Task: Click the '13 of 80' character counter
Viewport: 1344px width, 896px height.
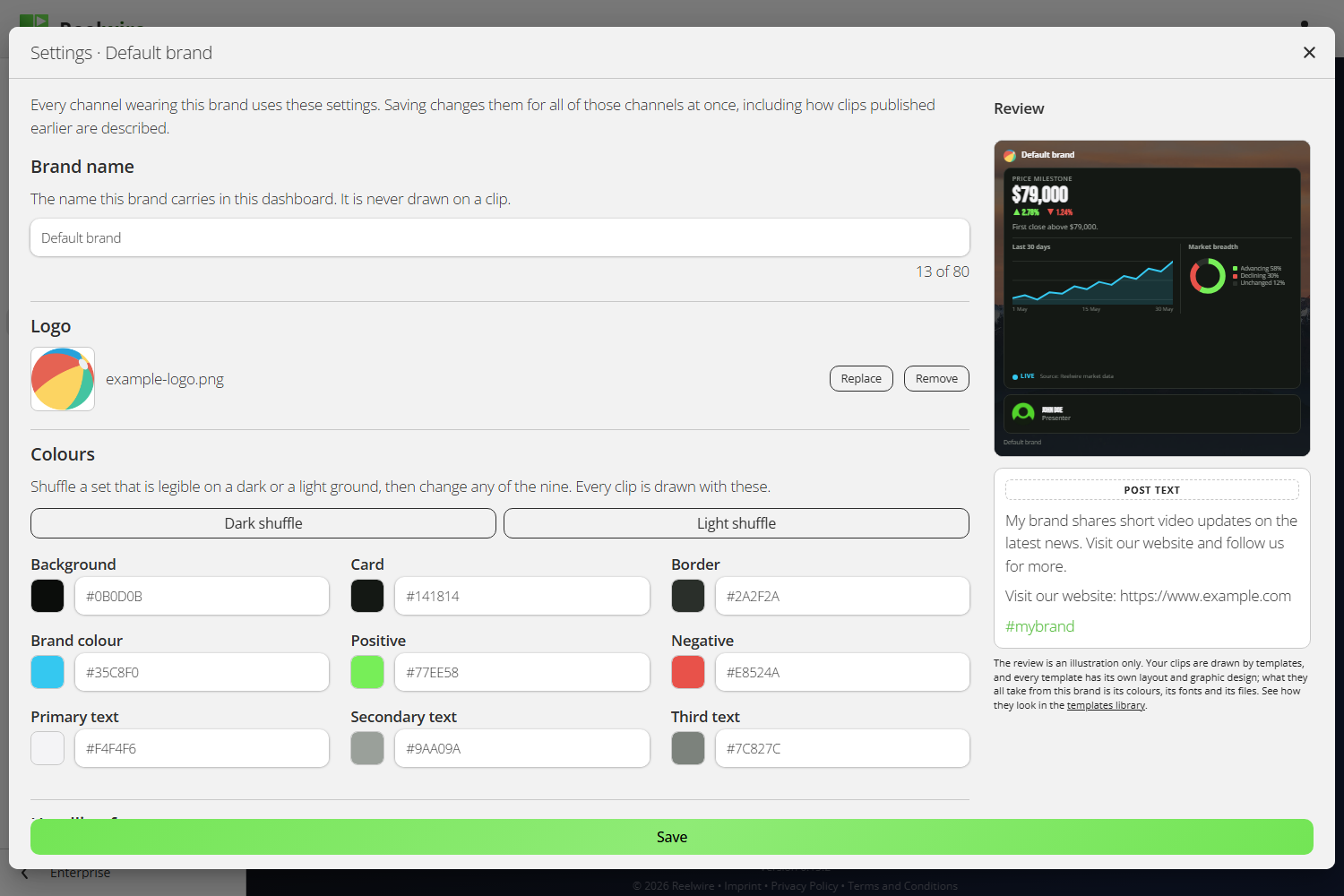Action: click(x=943, y=271)
